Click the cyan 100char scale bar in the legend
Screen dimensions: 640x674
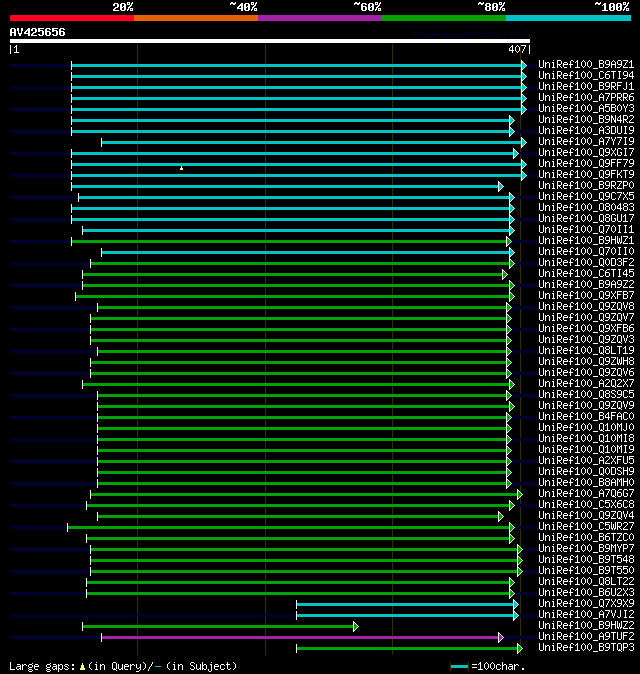coord(459,667)
